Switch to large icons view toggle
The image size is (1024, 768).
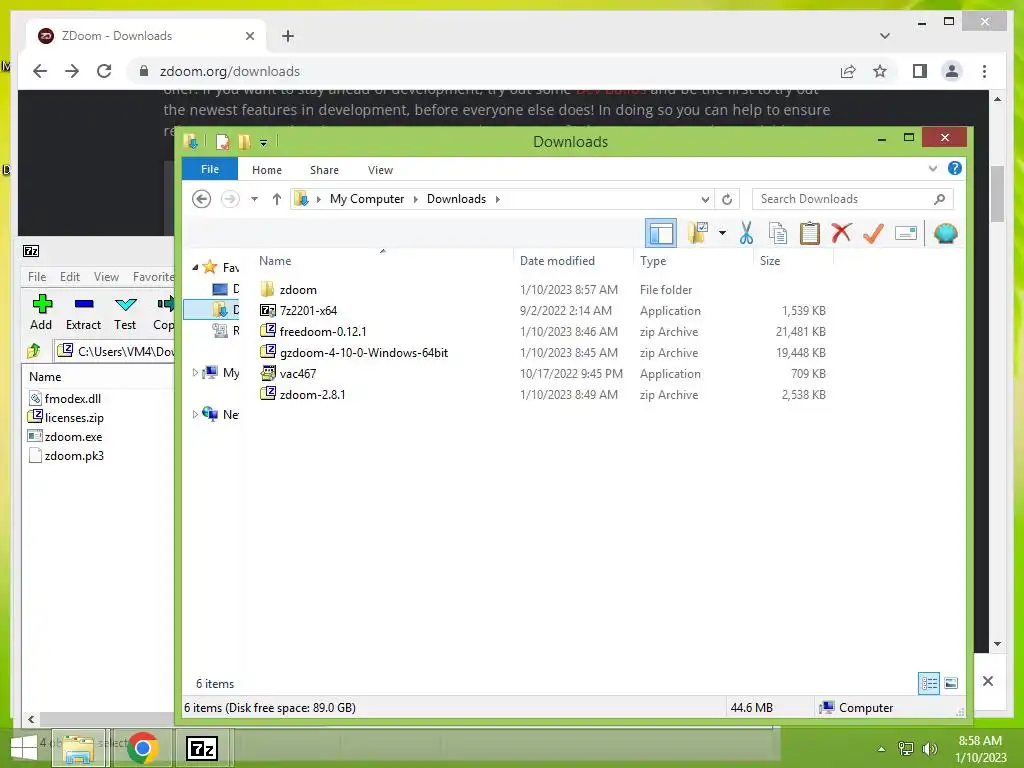coord(952,683)
